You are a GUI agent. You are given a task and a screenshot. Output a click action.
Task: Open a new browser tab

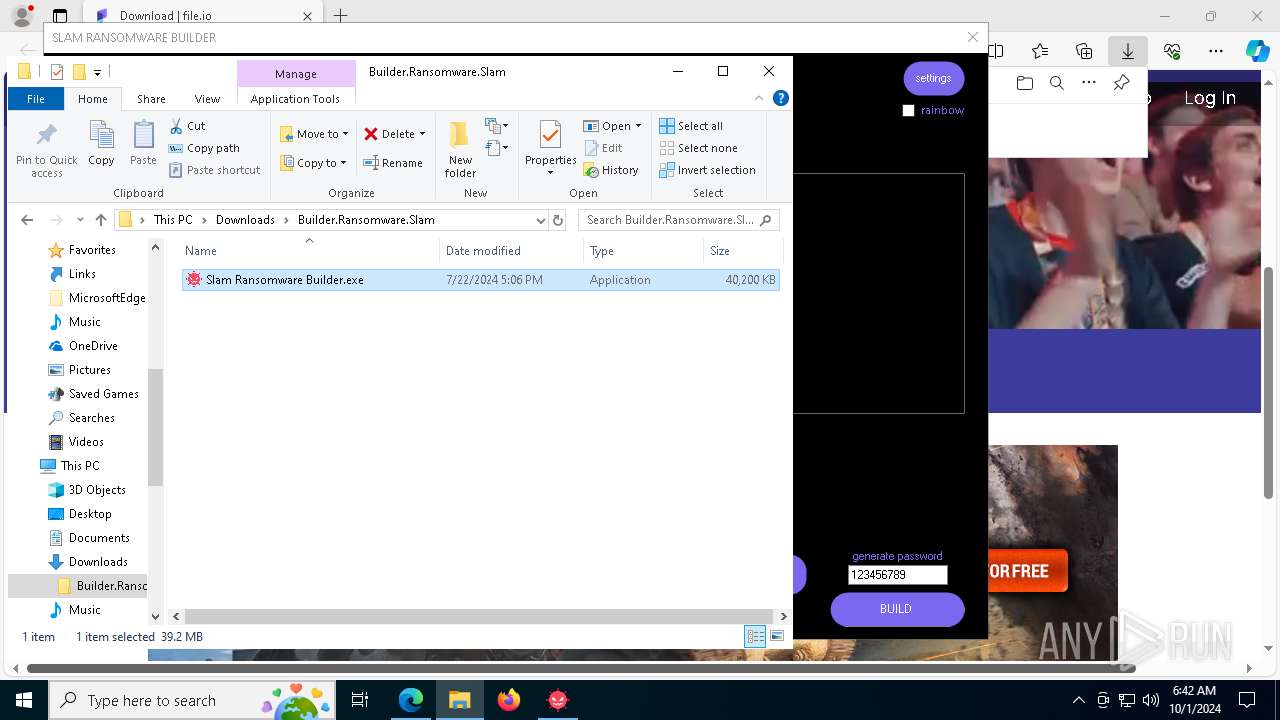pos(341,16)
